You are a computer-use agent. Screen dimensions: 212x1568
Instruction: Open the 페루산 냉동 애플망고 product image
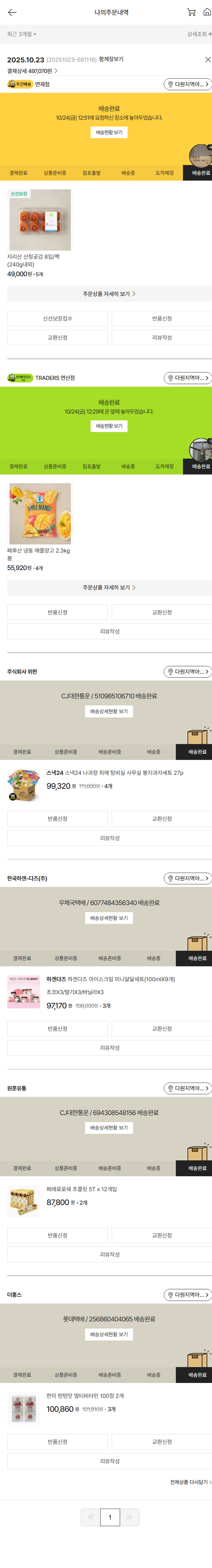point(40,513)
